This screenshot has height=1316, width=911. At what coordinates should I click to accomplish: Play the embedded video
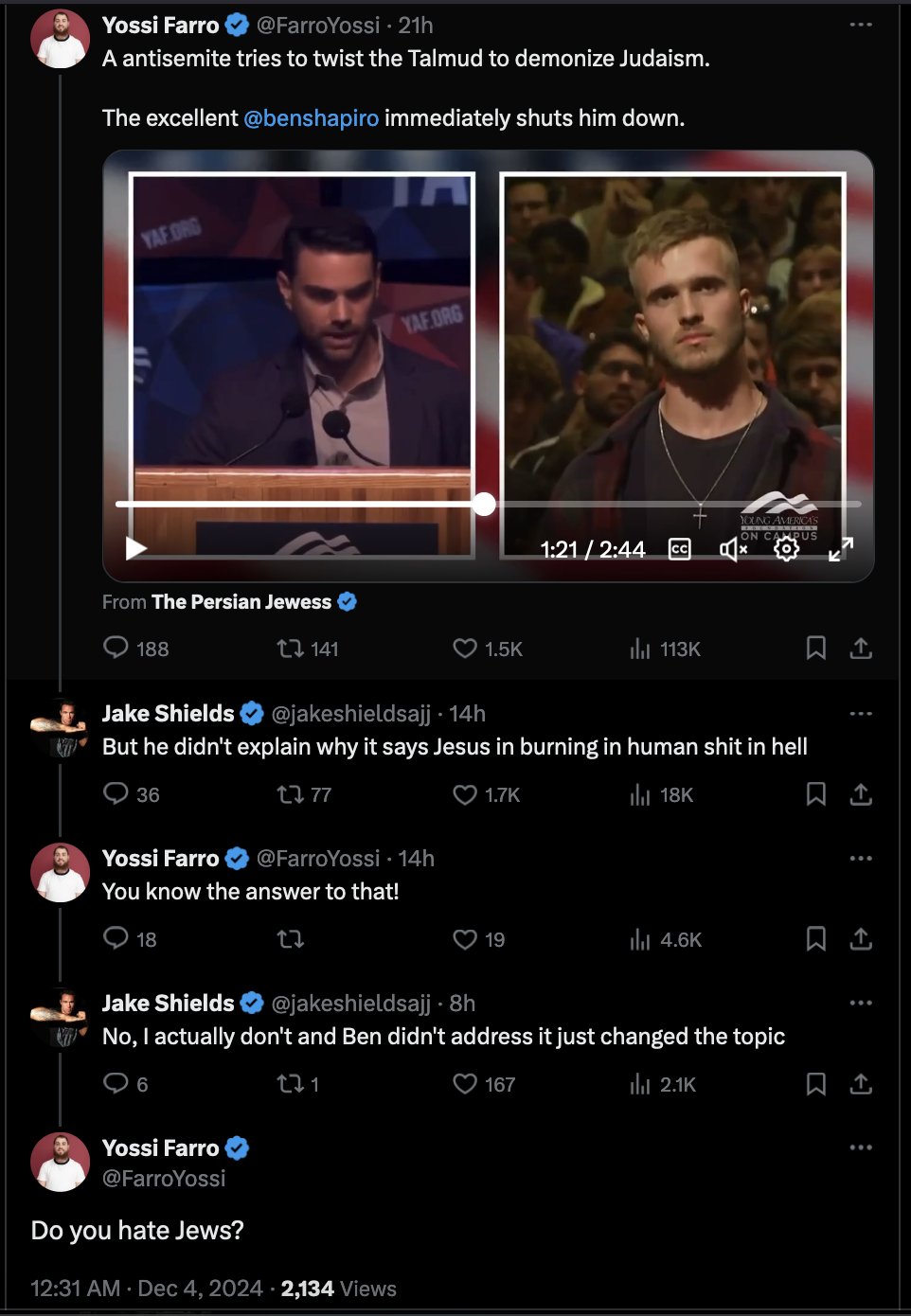136,548
